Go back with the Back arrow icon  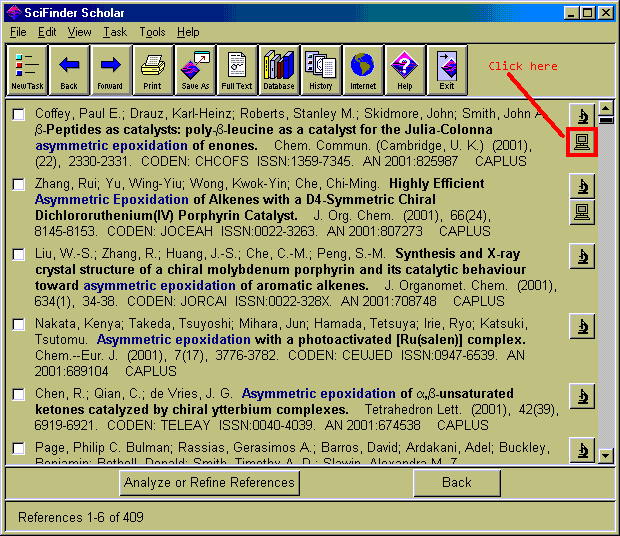(69, 70)
